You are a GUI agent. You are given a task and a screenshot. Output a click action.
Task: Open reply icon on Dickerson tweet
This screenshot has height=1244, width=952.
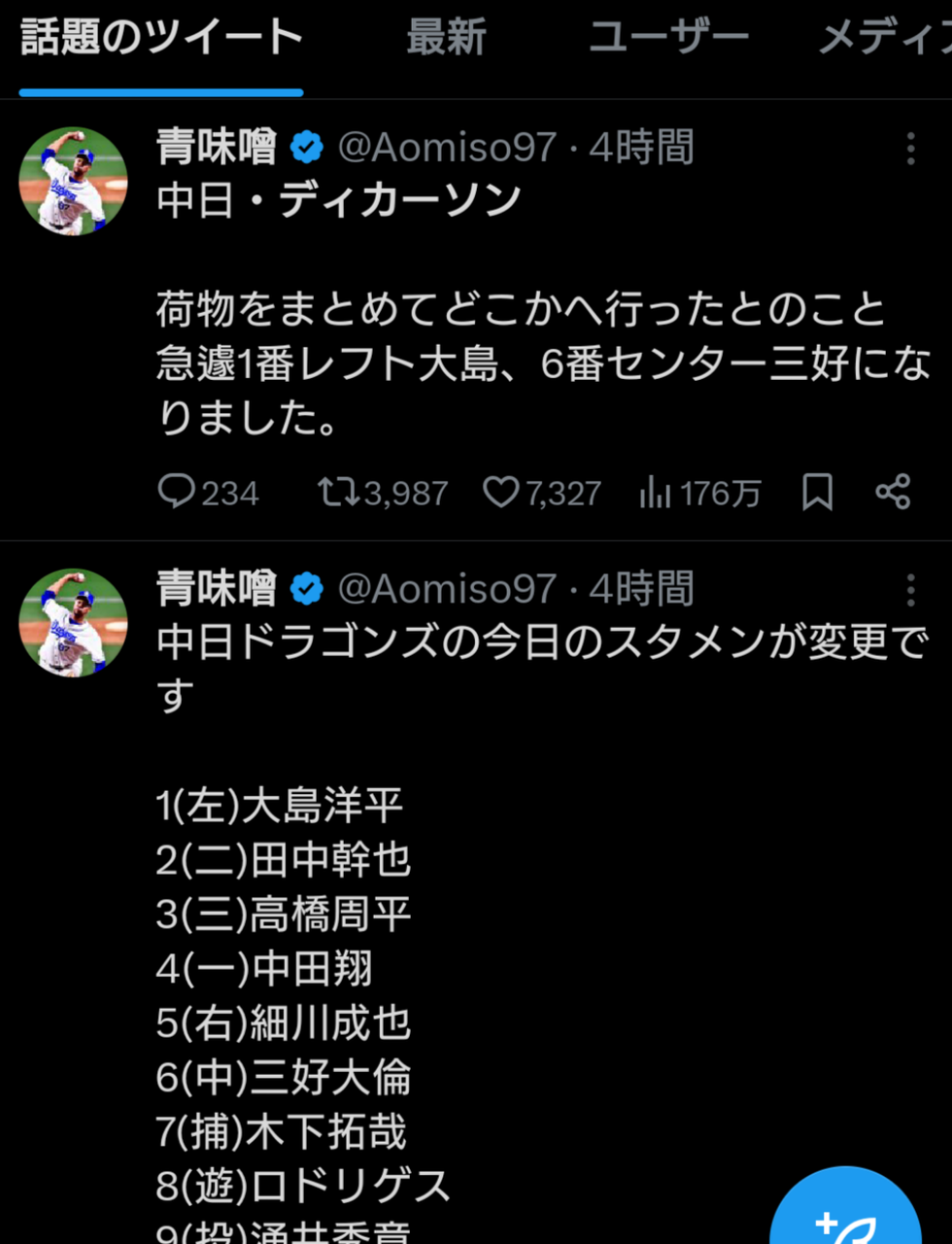[177, 492]
